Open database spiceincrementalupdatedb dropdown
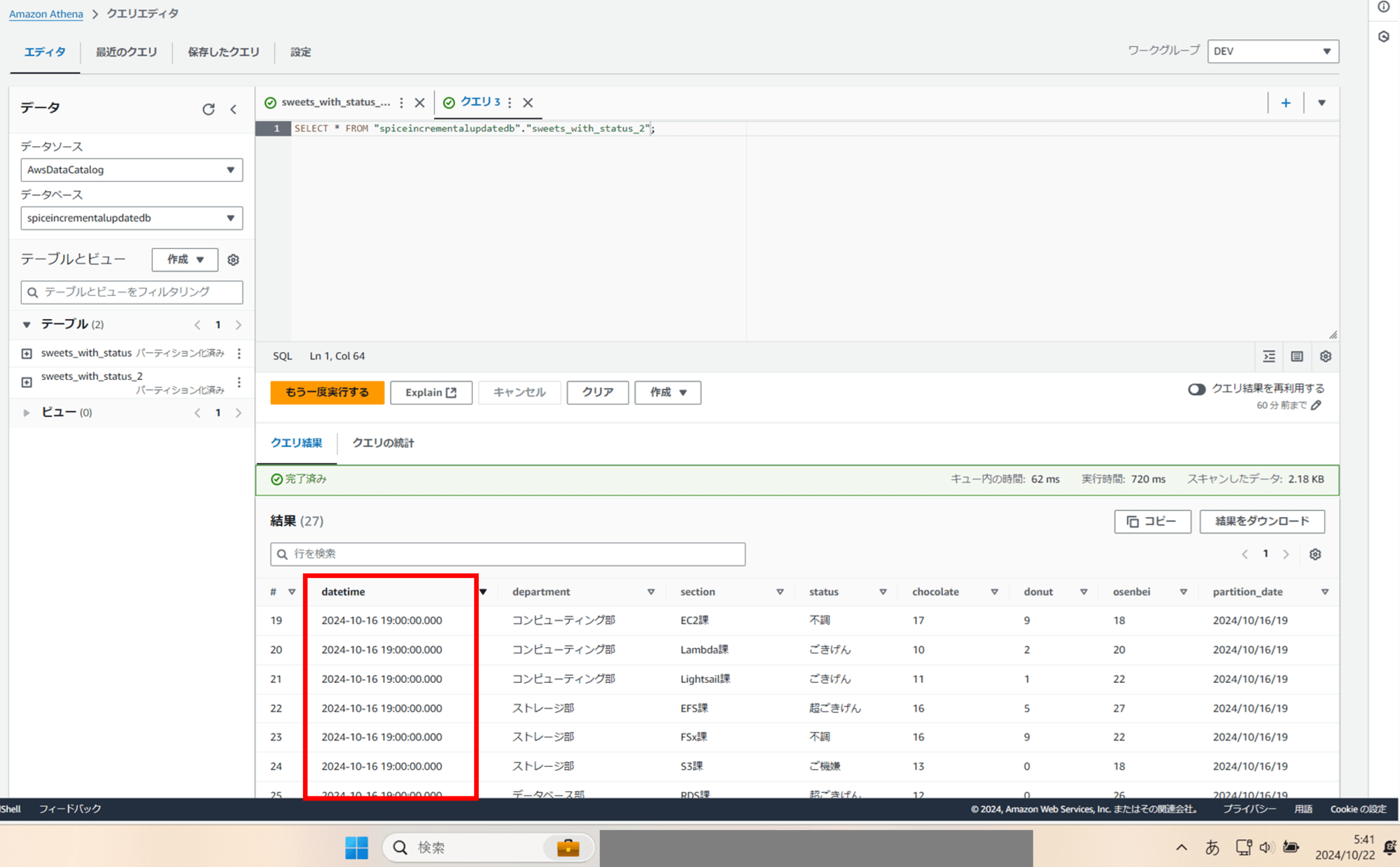 point(132,218)
